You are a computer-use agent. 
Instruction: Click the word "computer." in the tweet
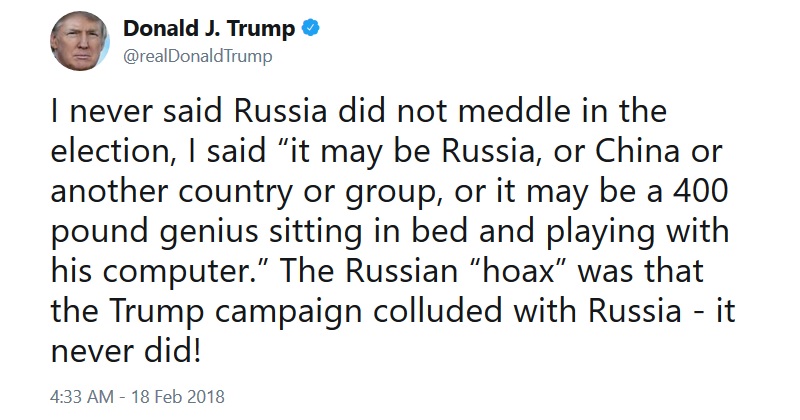coord(184,273)
